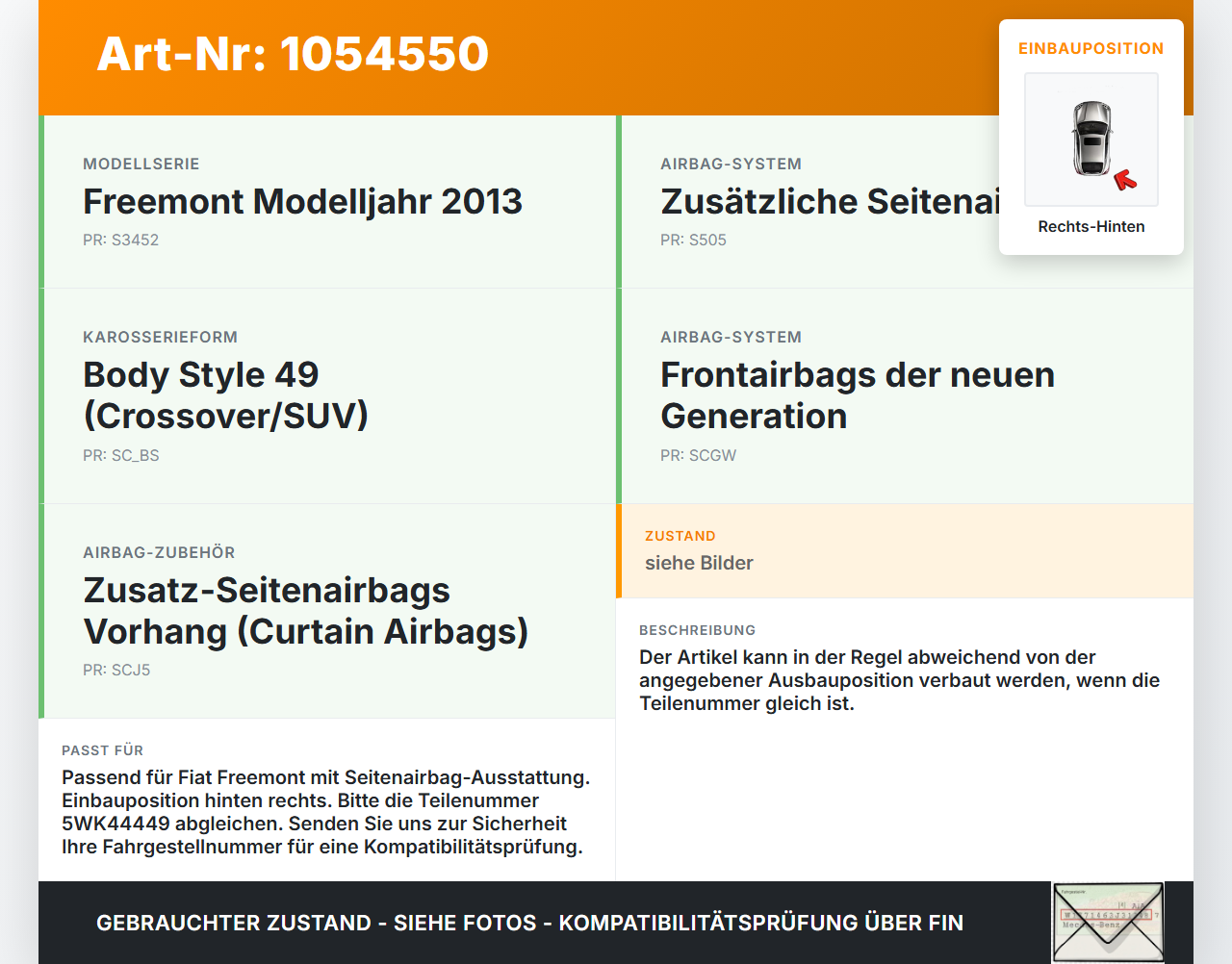Select the Art-Nr: 1054550 heading
Screen dimensions: 1232x964
point(293,54)
